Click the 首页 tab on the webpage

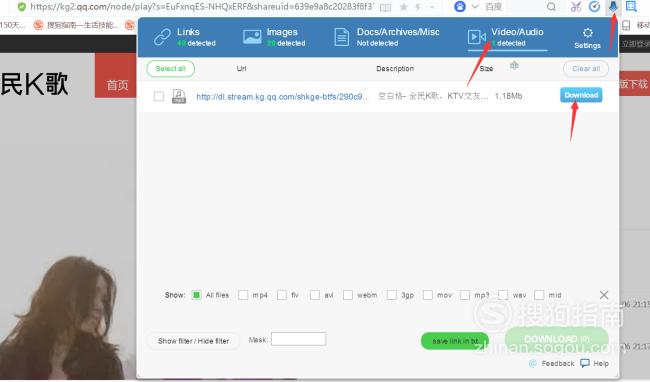click(117, 85)
